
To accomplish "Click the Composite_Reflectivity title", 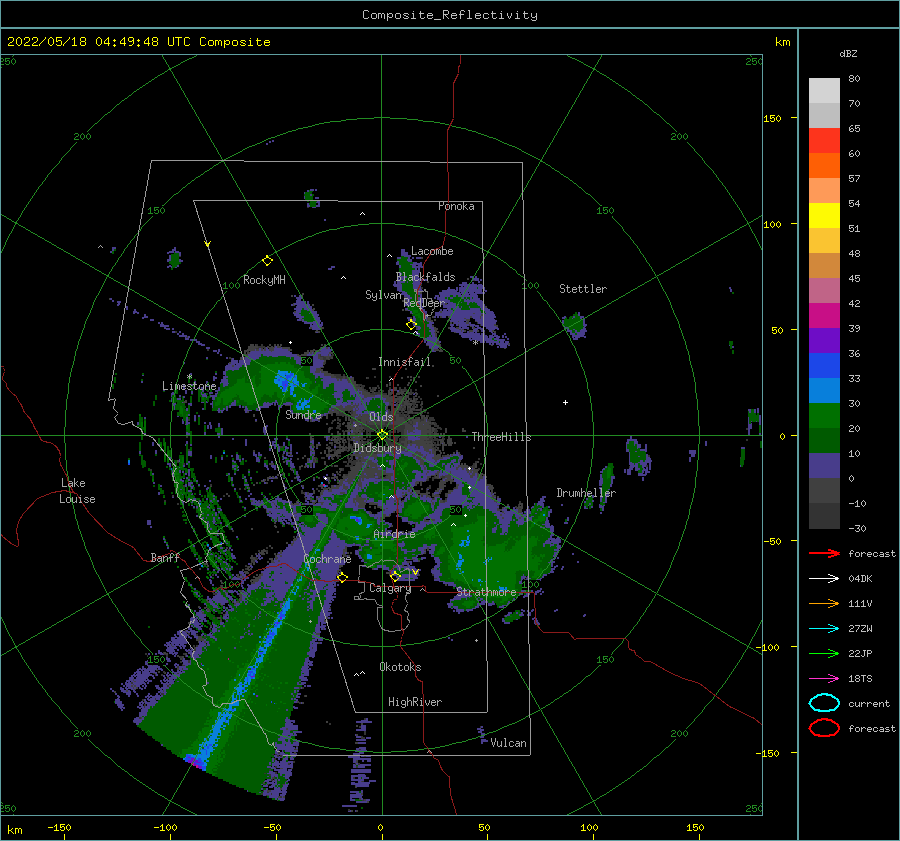I will [x=450, y=15].
